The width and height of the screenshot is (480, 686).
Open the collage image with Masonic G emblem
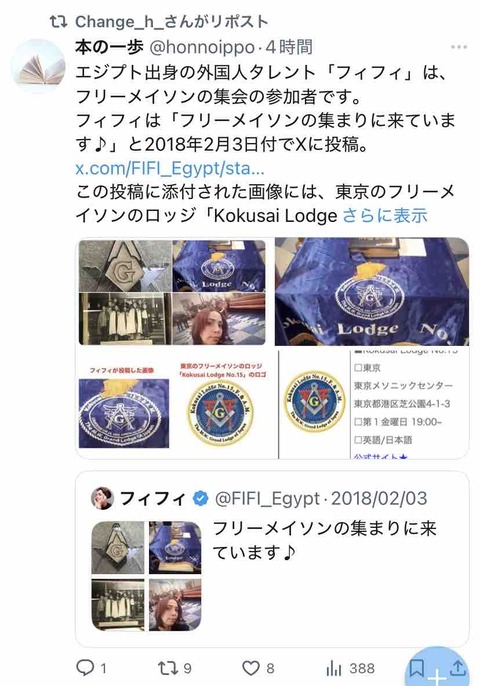172,292
